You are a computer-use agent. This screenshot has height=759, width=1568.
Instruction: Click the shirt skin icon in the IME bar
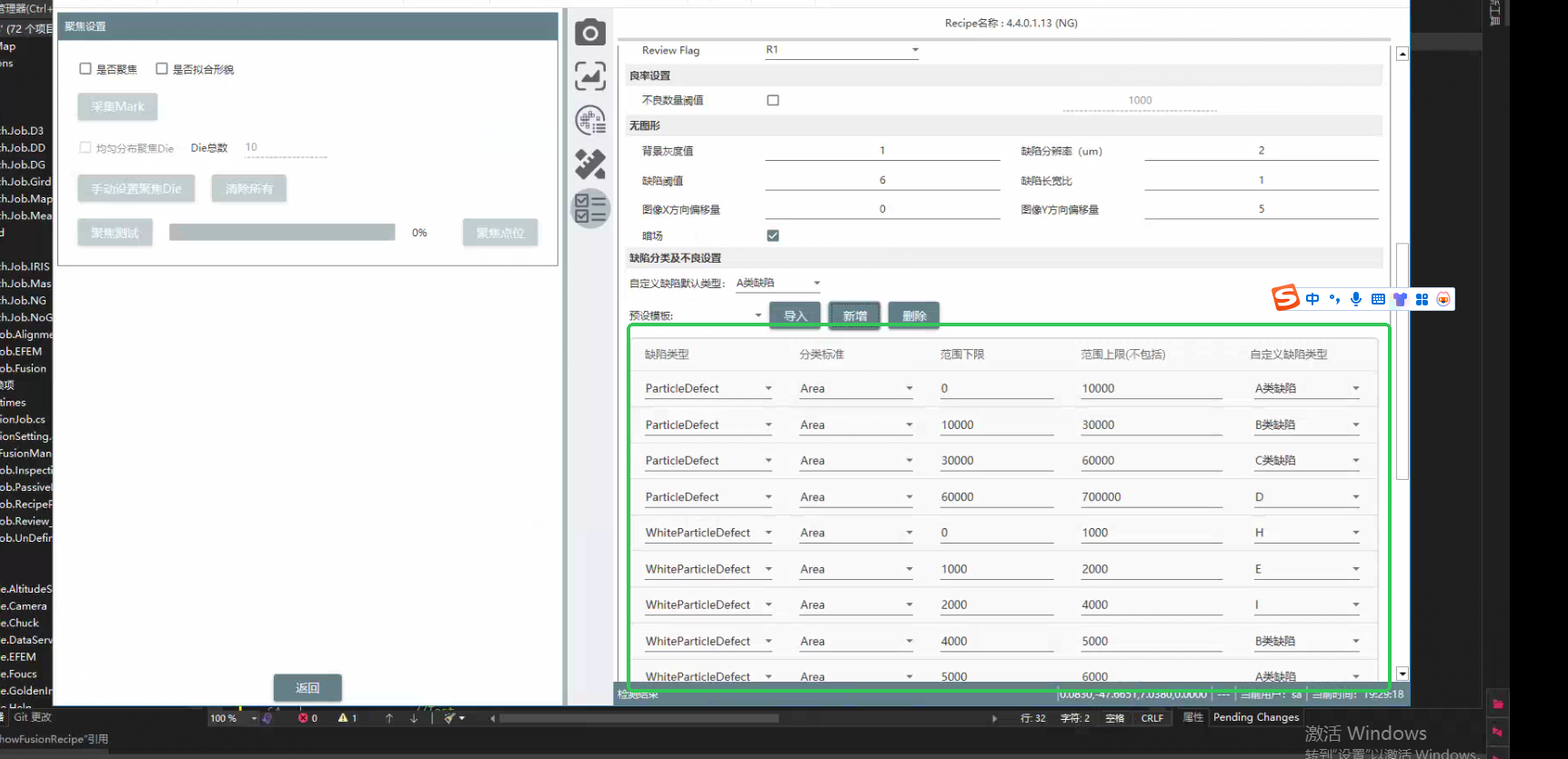click(1400, 299)
